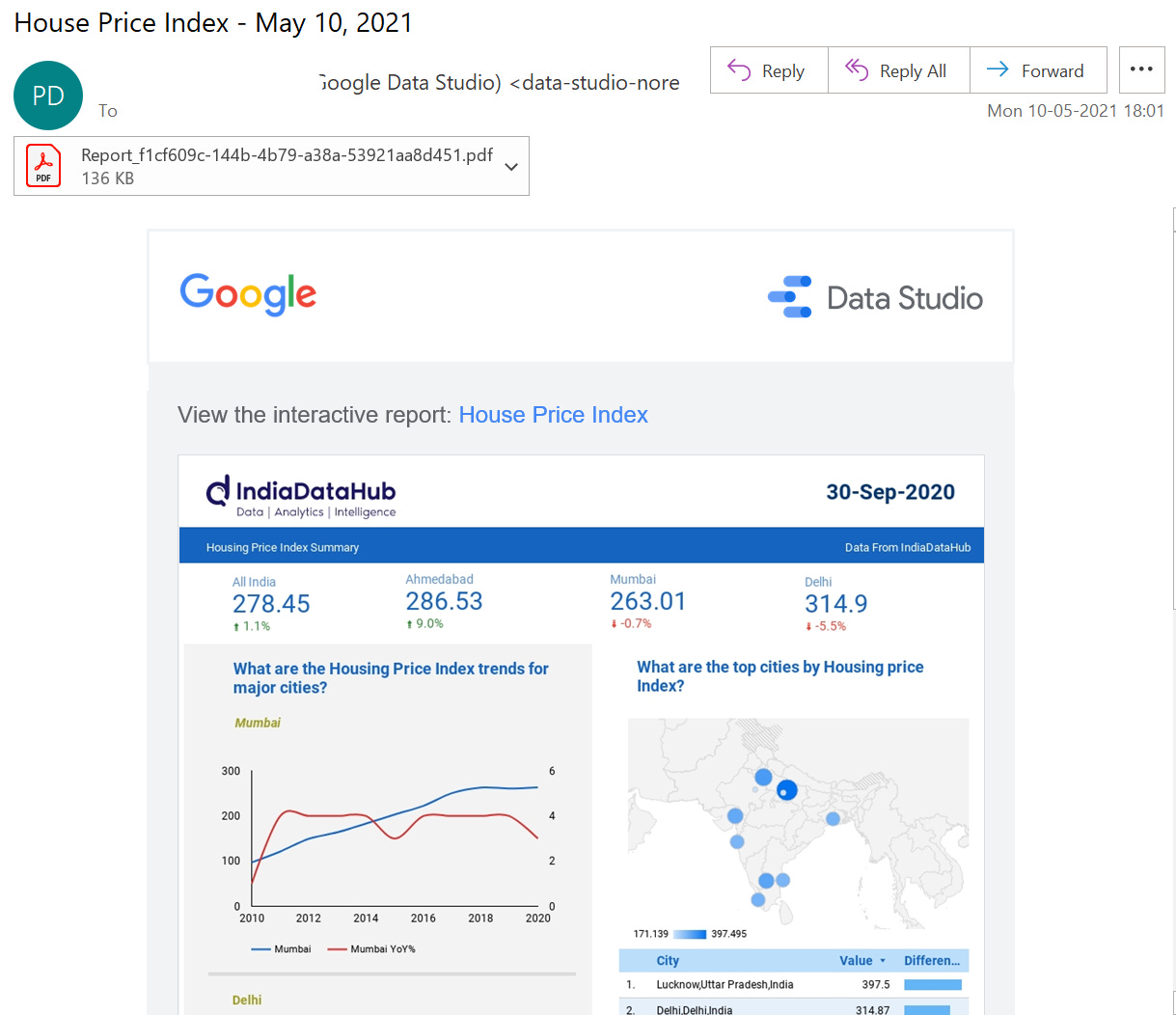Click the Lucknow difference bar
The image size is (1176, 1015).
coord(932,985)
